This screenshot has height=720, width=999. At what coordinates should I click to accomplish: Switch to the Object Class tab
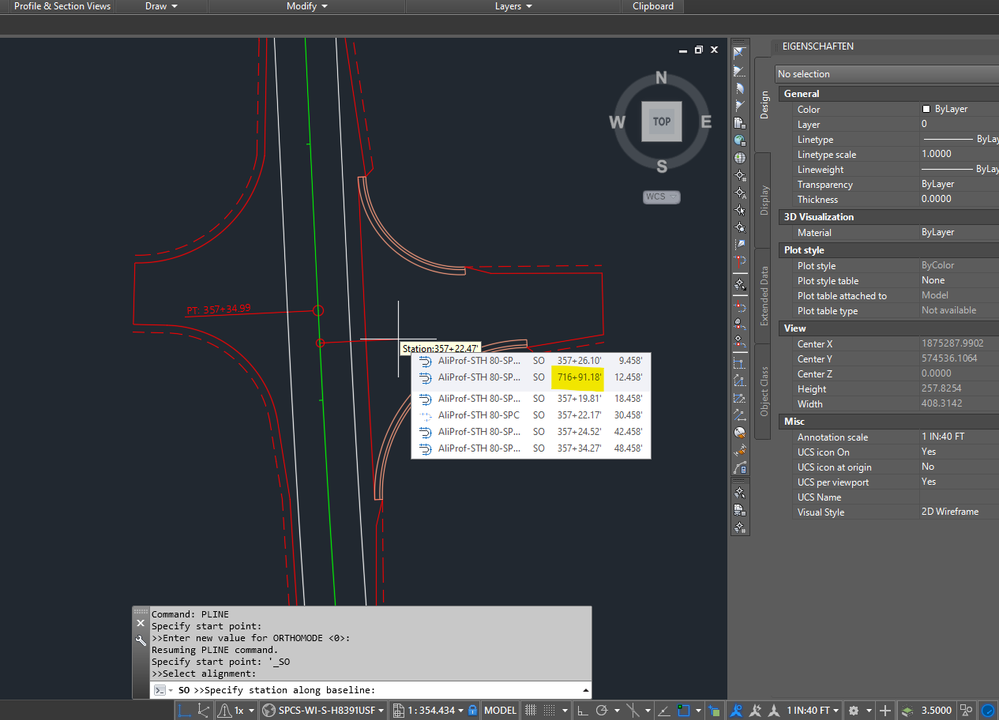(x=764, y=391)
